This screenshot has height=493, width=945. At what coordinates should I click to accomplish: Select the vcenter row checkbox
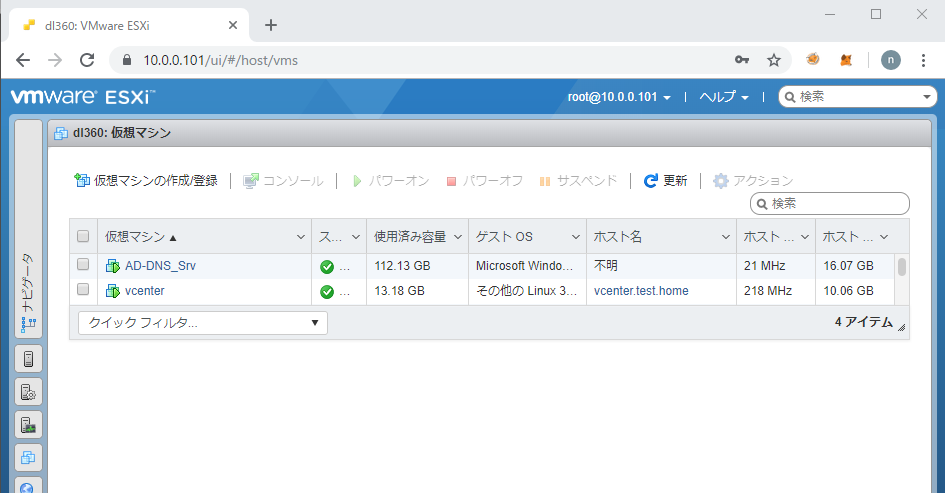tap(83, 289)
